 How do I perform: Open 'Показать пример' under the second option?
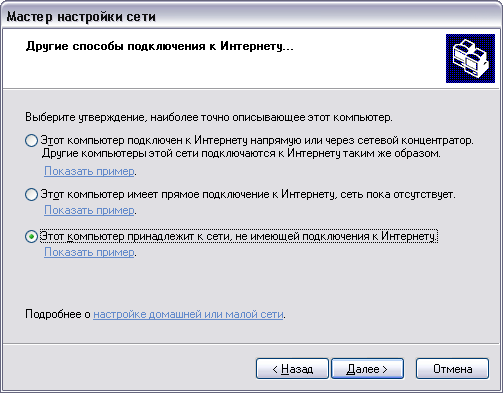pos(89,210)
